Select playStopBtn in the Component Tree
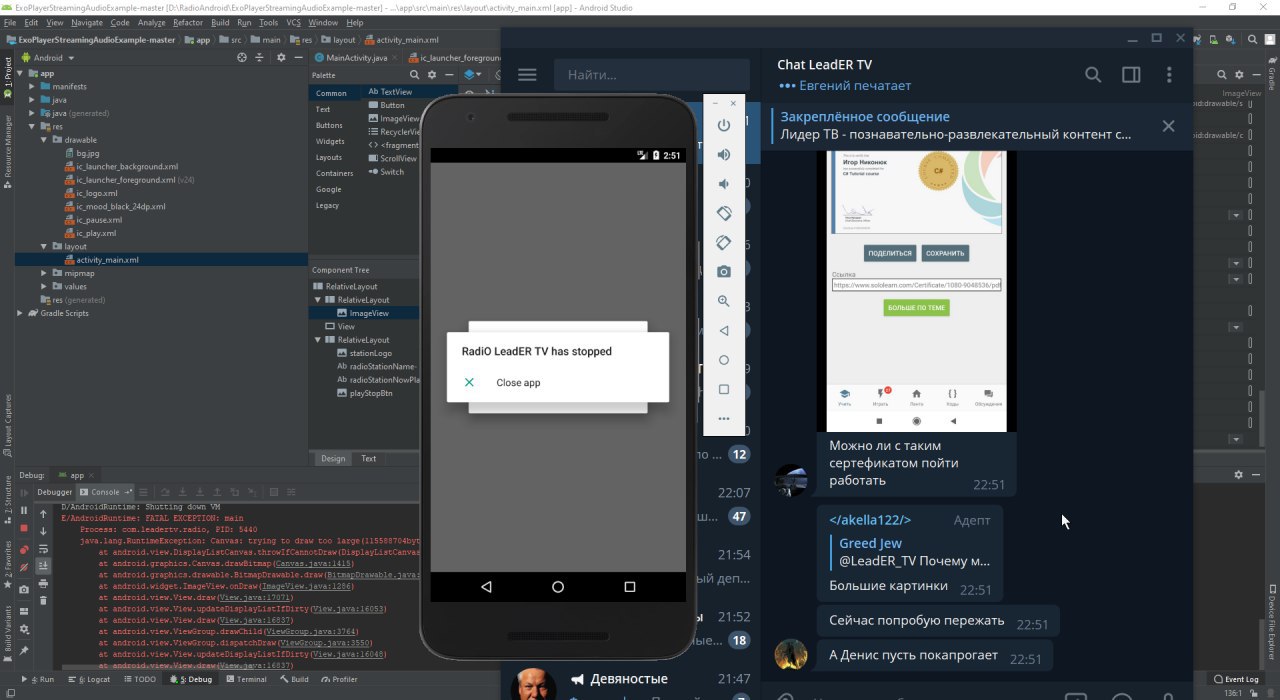 (371, 393)
